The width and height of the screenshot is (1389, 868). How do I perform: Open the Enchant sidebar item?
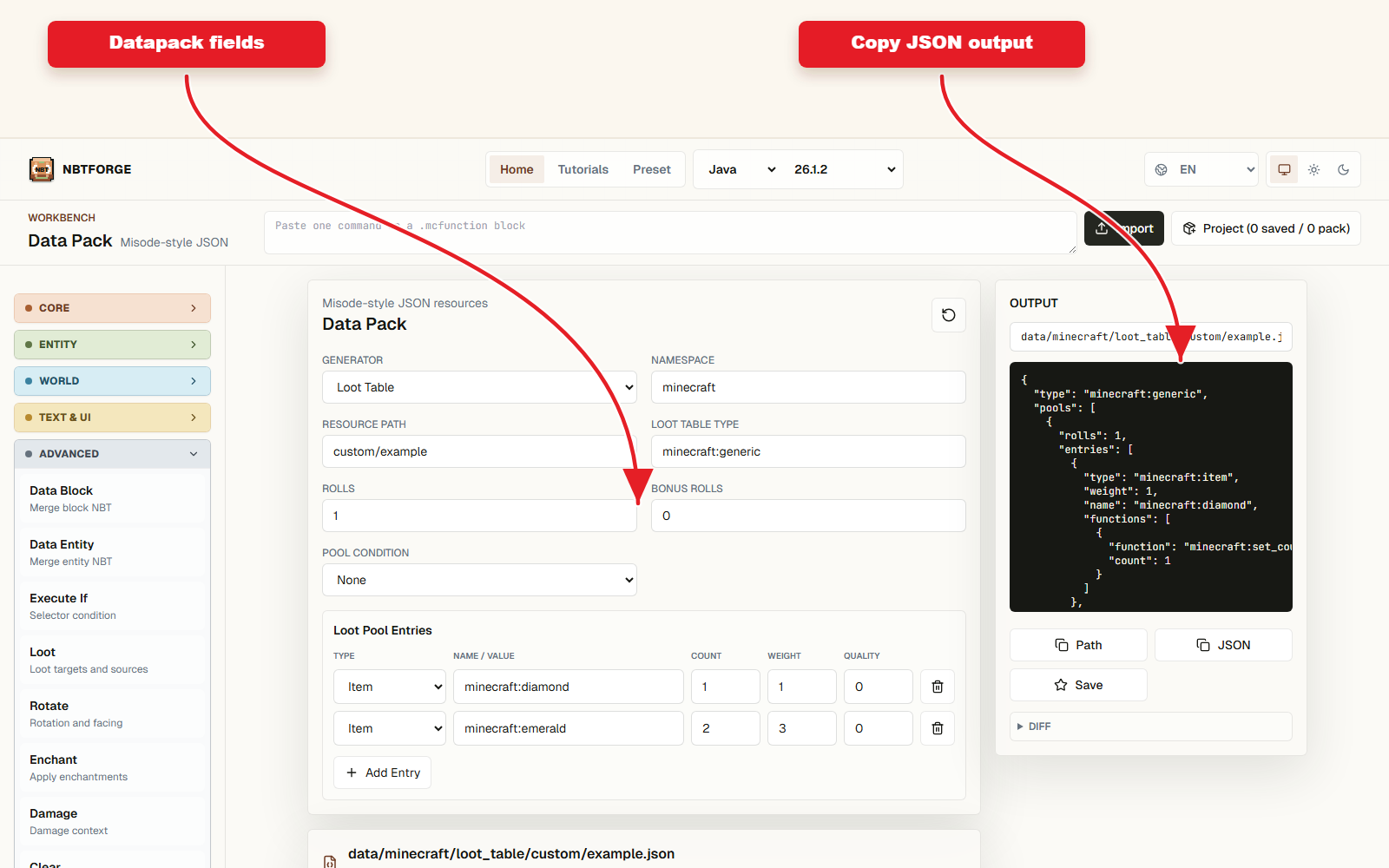[112, 767]
